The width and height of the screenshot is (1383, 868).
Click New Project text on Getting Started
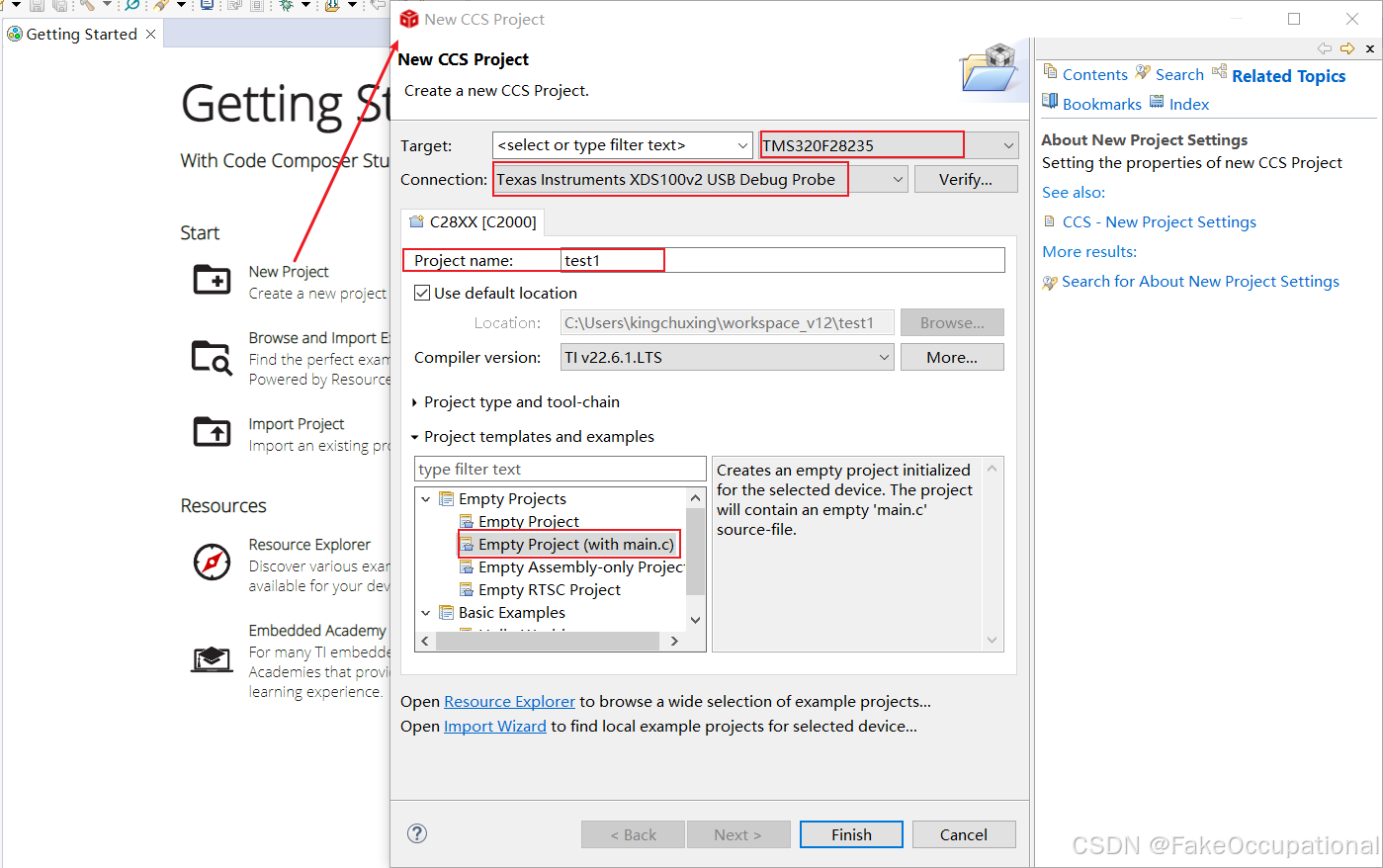289,272
